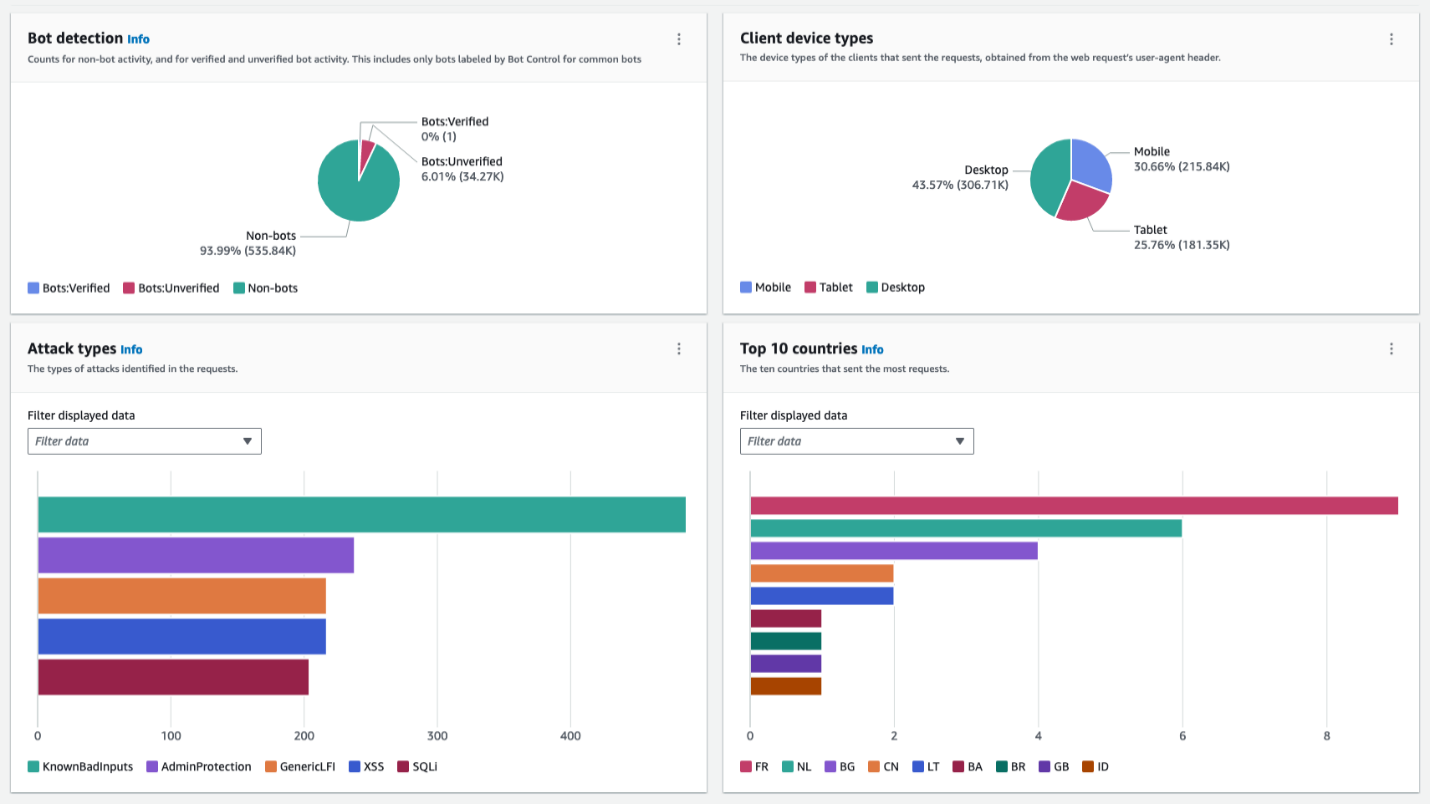Open the Top 10 countries Info link
Screen dimensions: 1430x804
point(872,349)
